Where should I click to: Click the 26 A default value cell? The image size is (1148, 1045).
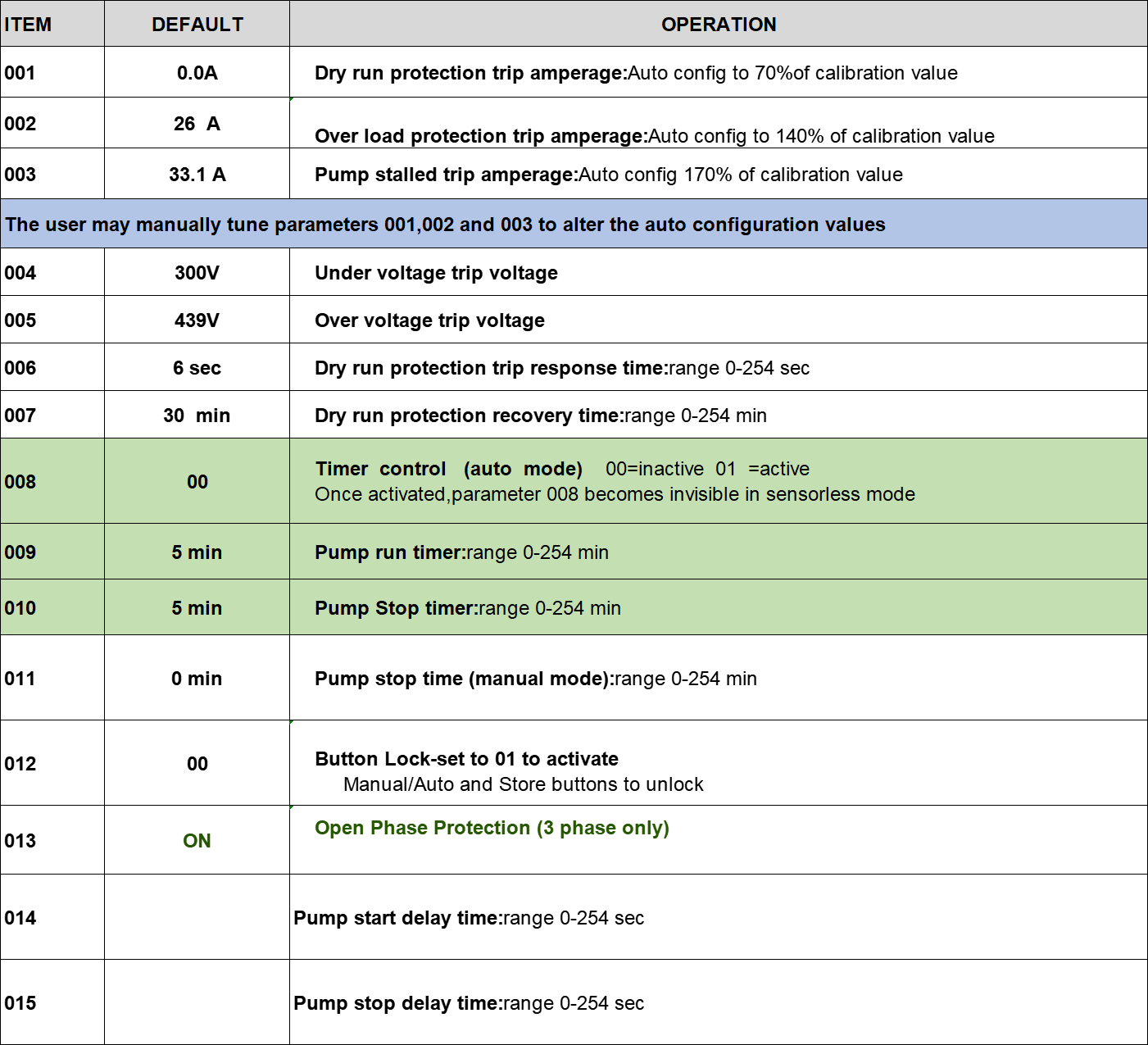pos(197,123)
